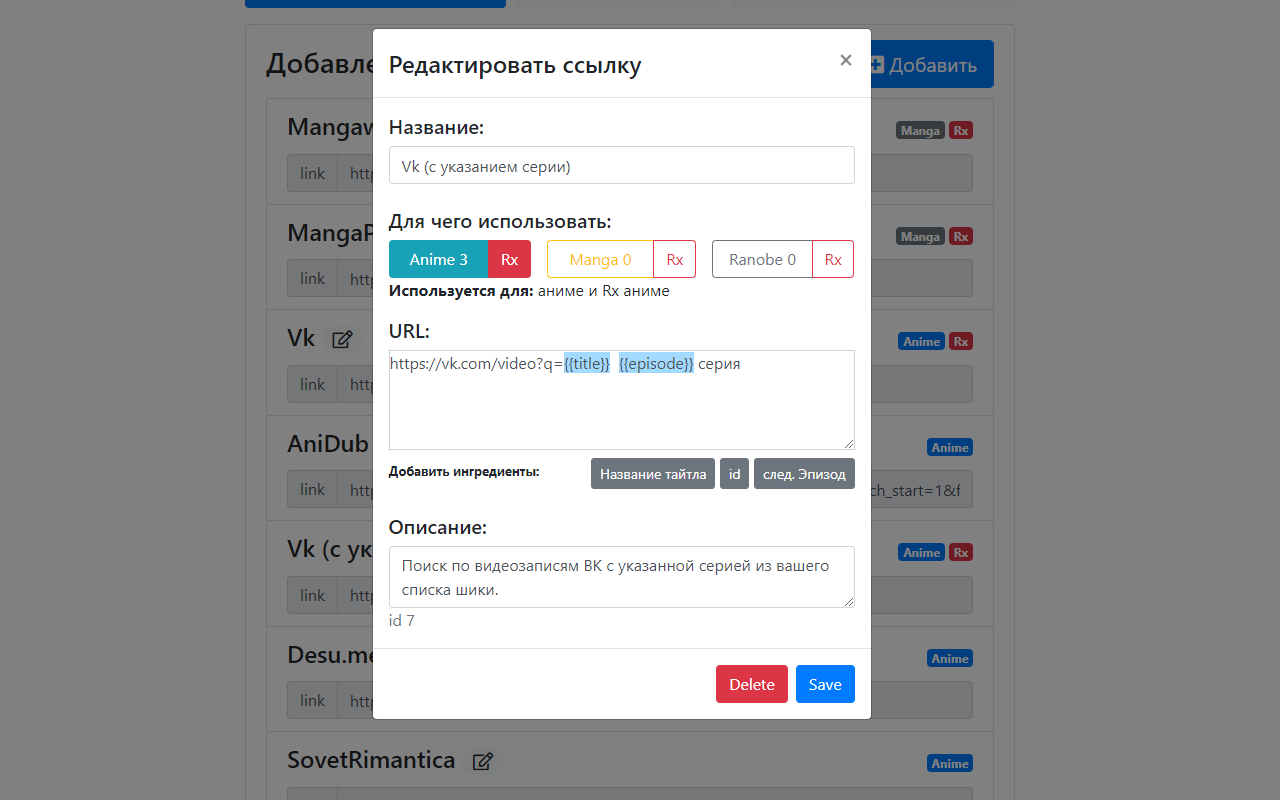Close the edit link dialog
This screenshot has height=800, width=1280.
846,60
